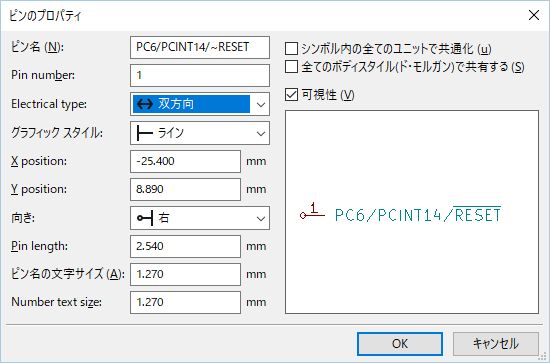Click the ピン名 (N) label

coord(37,47)
